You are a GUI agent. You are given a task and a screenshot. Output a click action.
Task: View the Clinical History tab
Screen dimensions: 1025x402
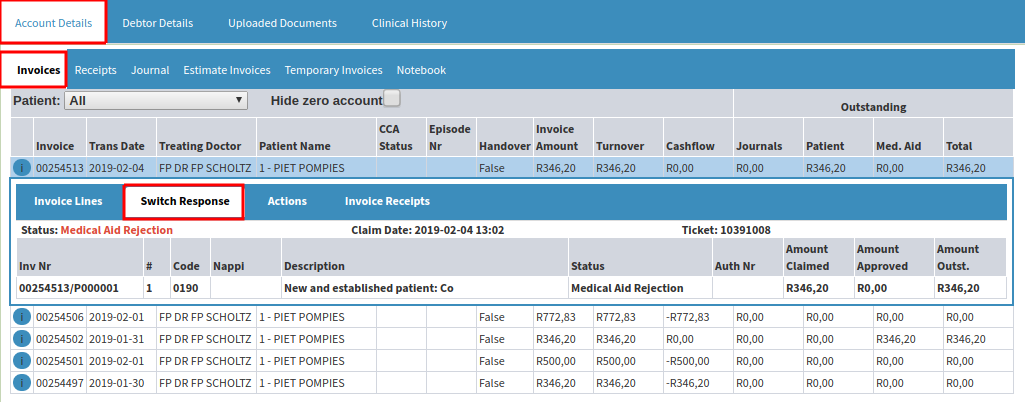tap(409, 23)
